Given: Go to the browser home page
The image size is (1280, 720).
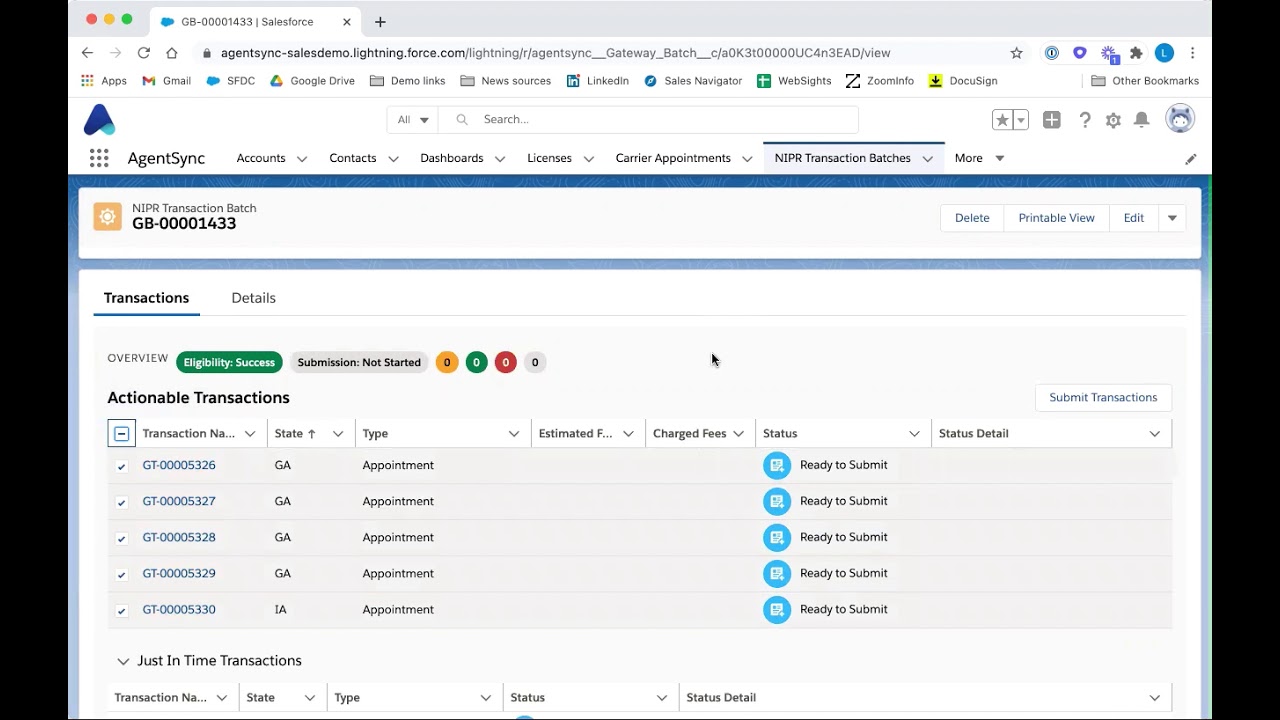Looking at the screenshot, I should (172, 53).
